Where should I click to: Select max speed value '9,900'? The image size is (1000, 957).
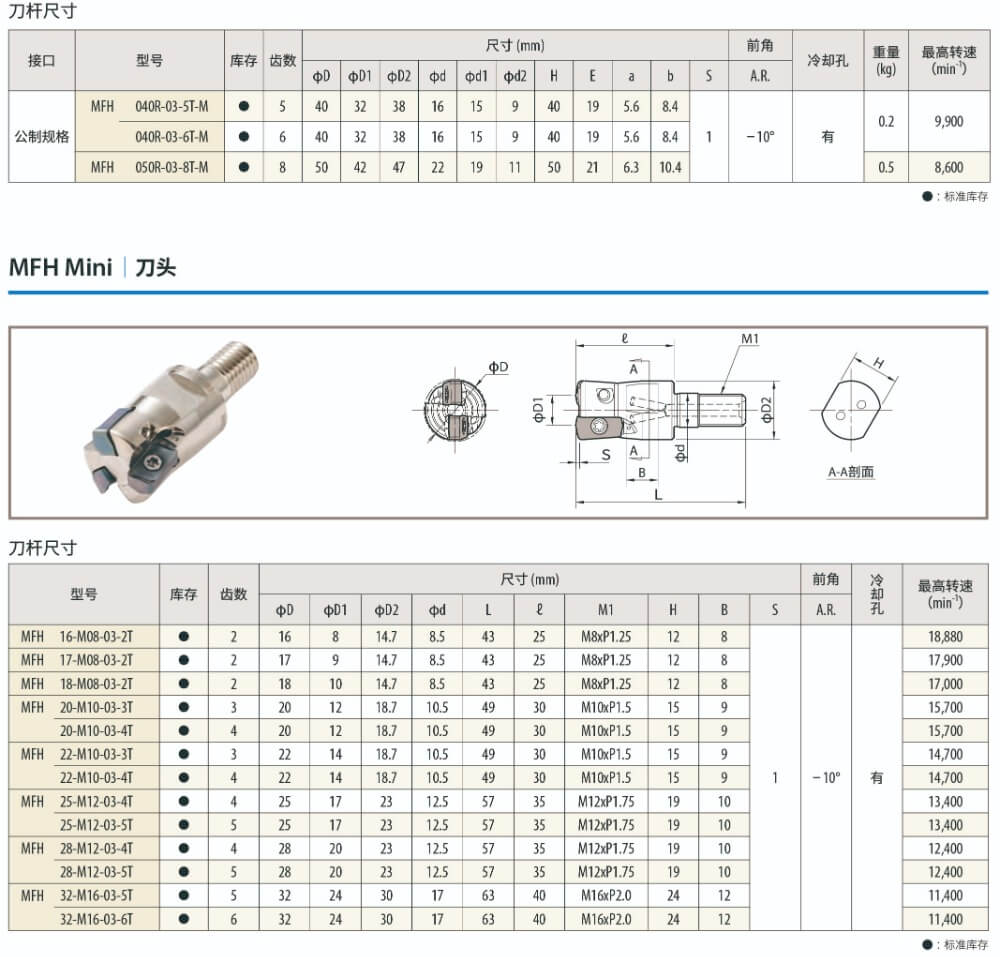(x=949, y=122)
